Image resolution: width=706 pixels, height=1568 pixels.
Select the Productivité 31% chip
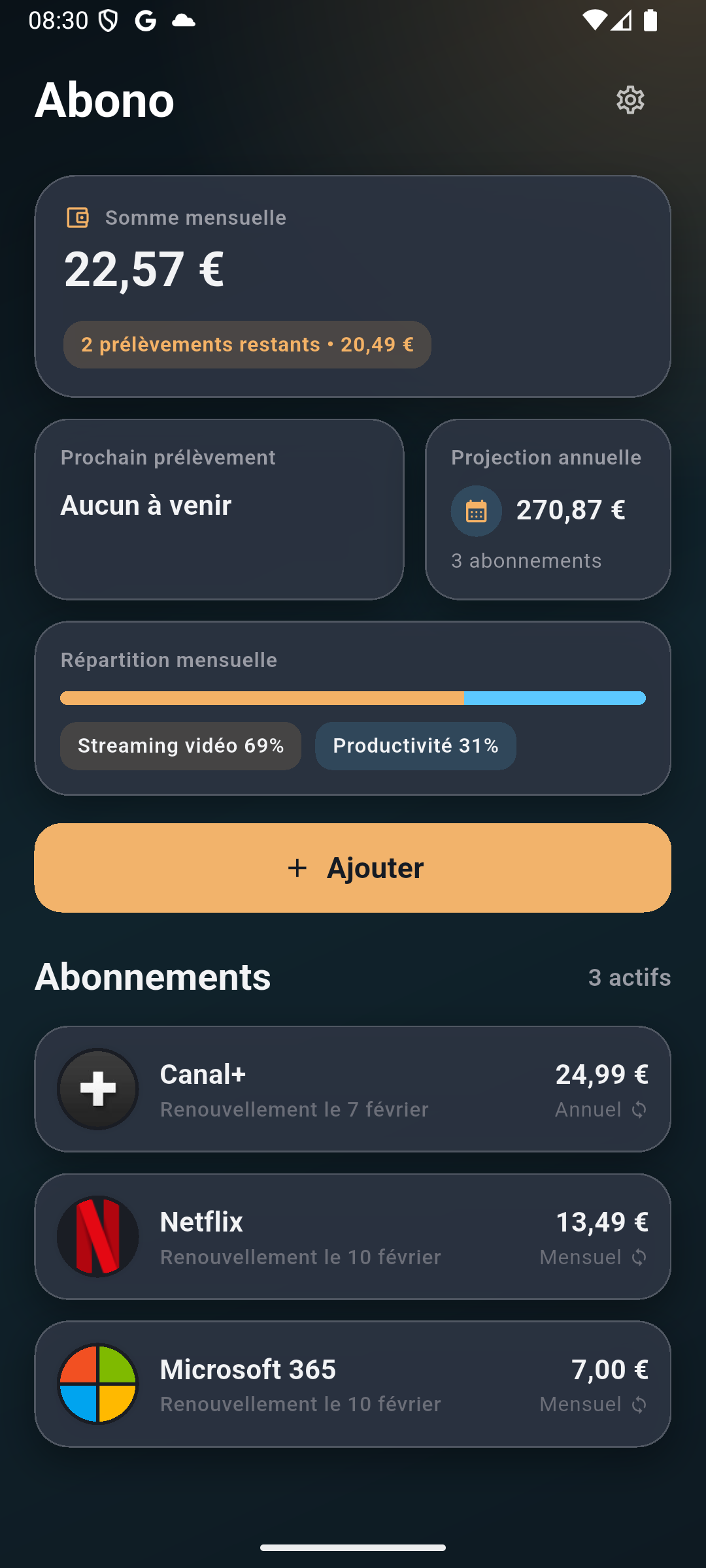click(x=415, y=745)
